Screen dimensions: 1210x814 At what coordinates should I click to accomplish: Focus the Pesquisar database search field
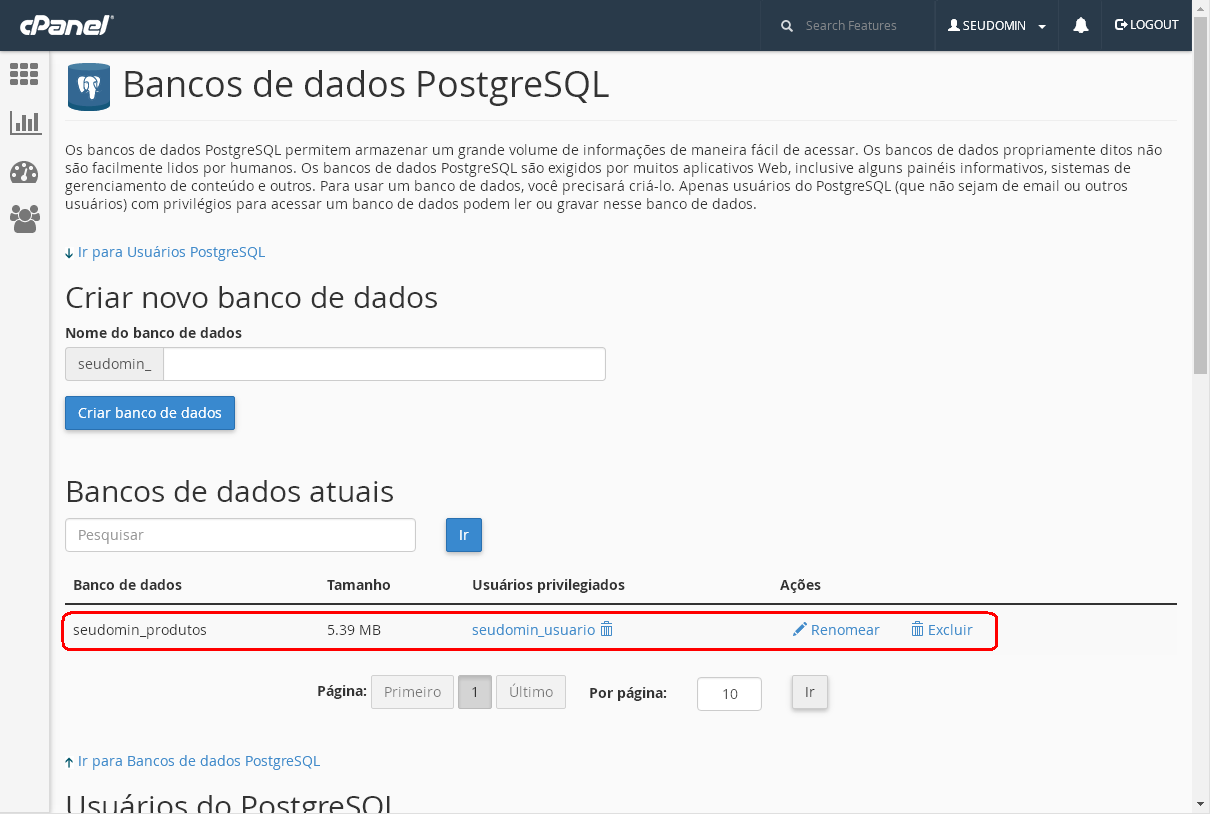pos(240,535)
